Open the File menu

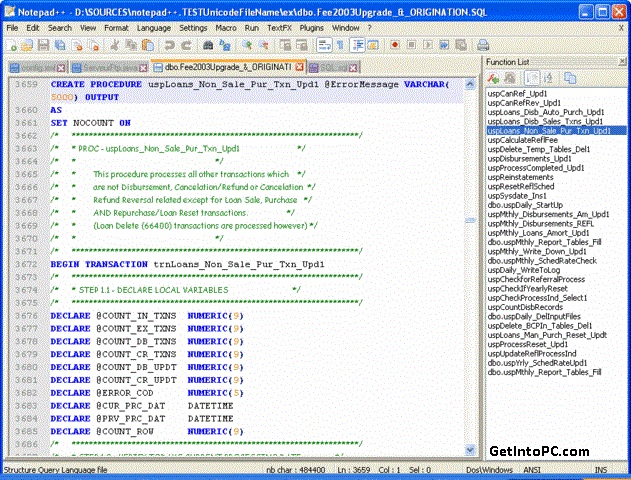12,28
